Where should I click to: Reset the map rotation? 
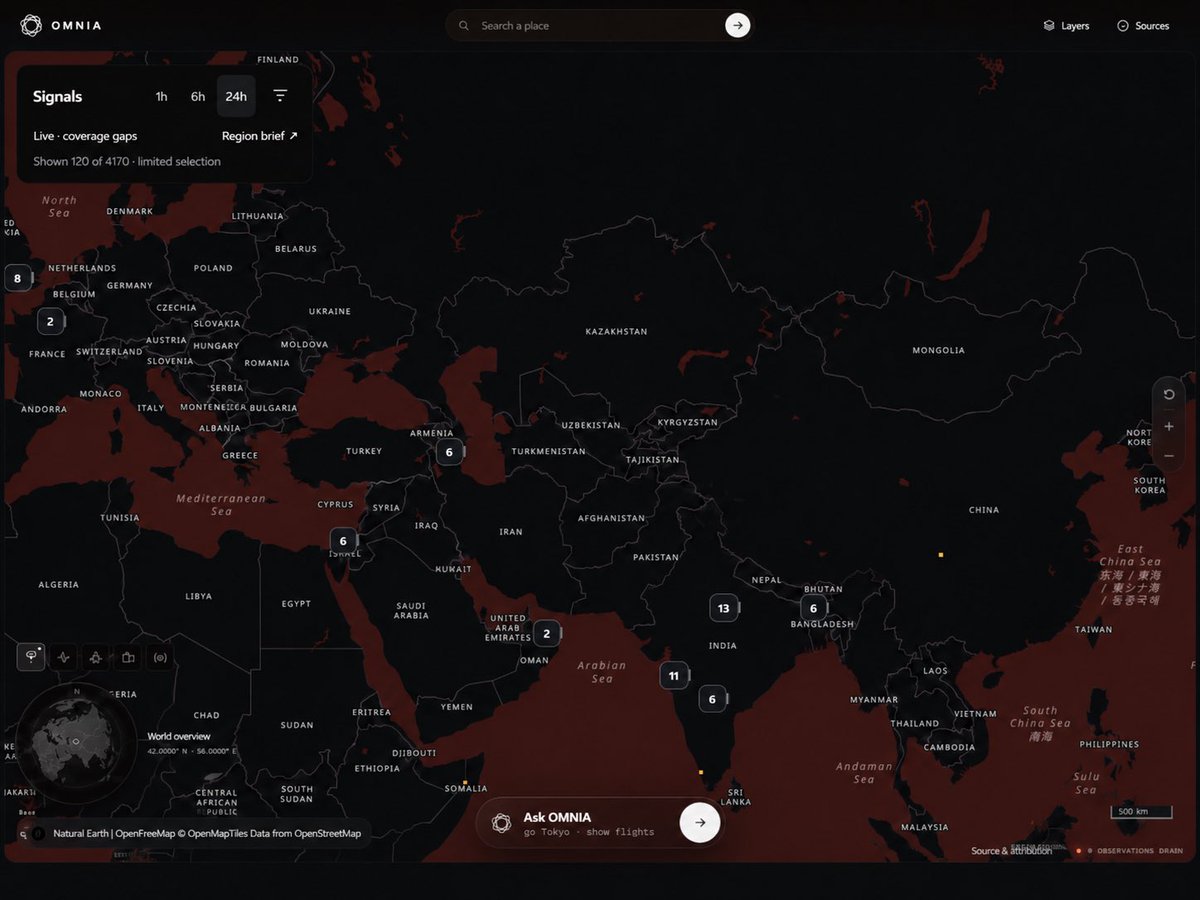click(x=1168, y=394)
